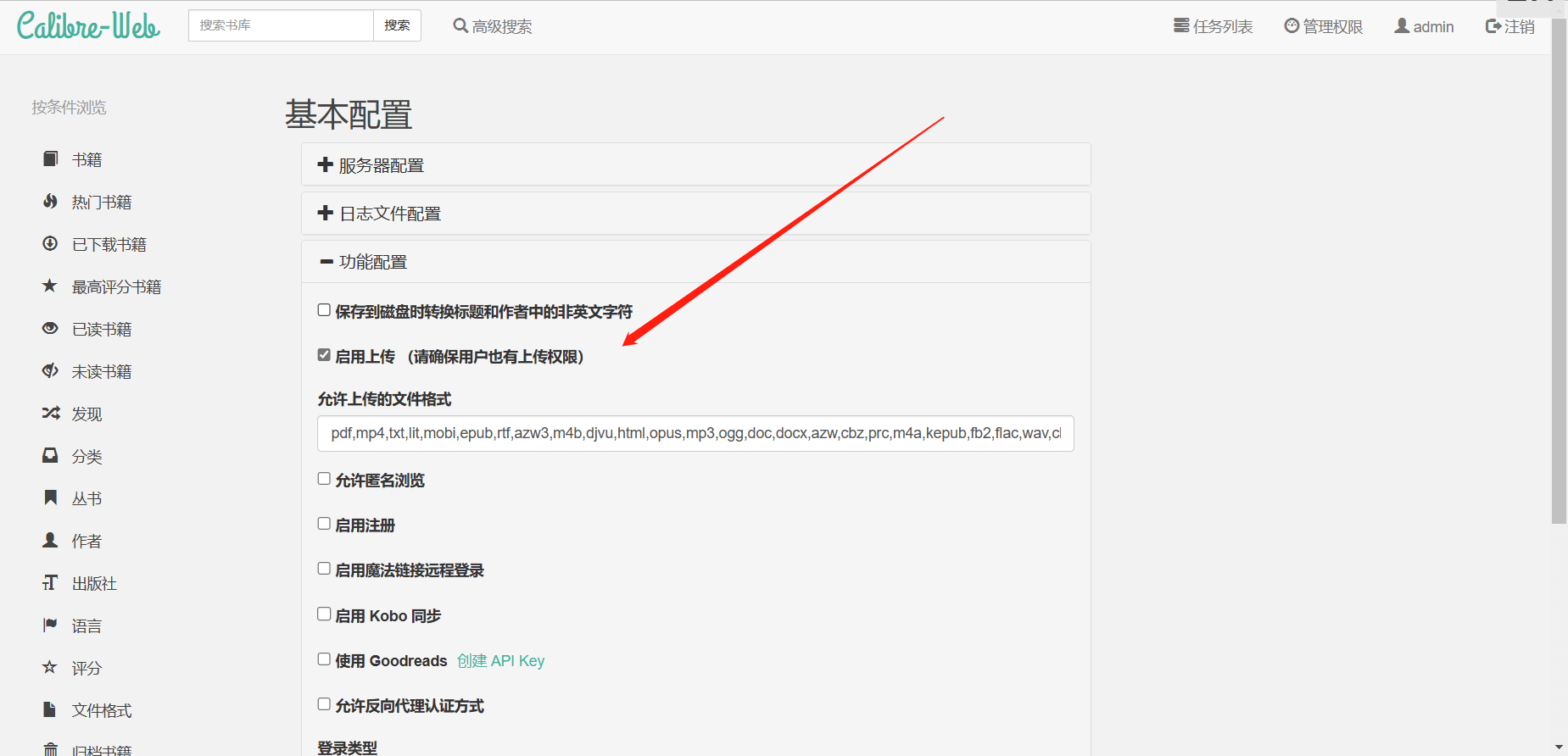Open the 书籍 sidebar item
This screenshot has height=756, width=1568.
86,159
